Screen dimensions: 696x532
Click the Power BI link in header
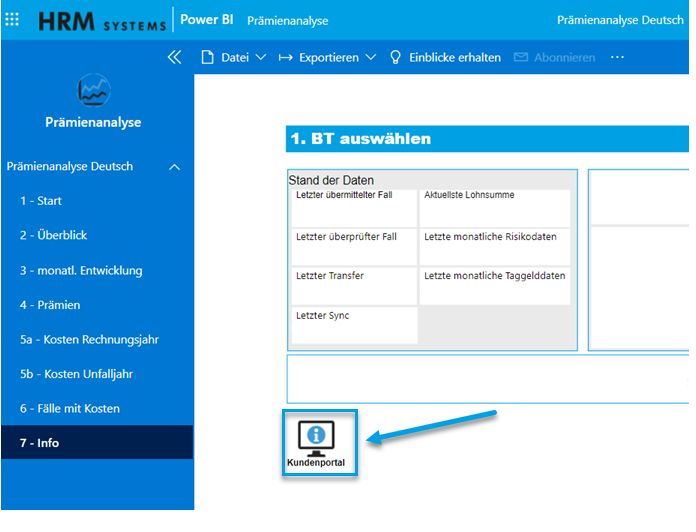pyautogui.click(x=206, y=20)
